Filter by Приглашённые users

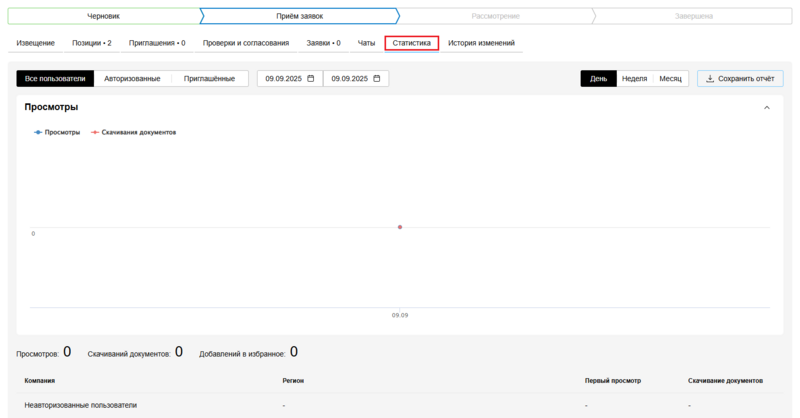click(209, 78)
